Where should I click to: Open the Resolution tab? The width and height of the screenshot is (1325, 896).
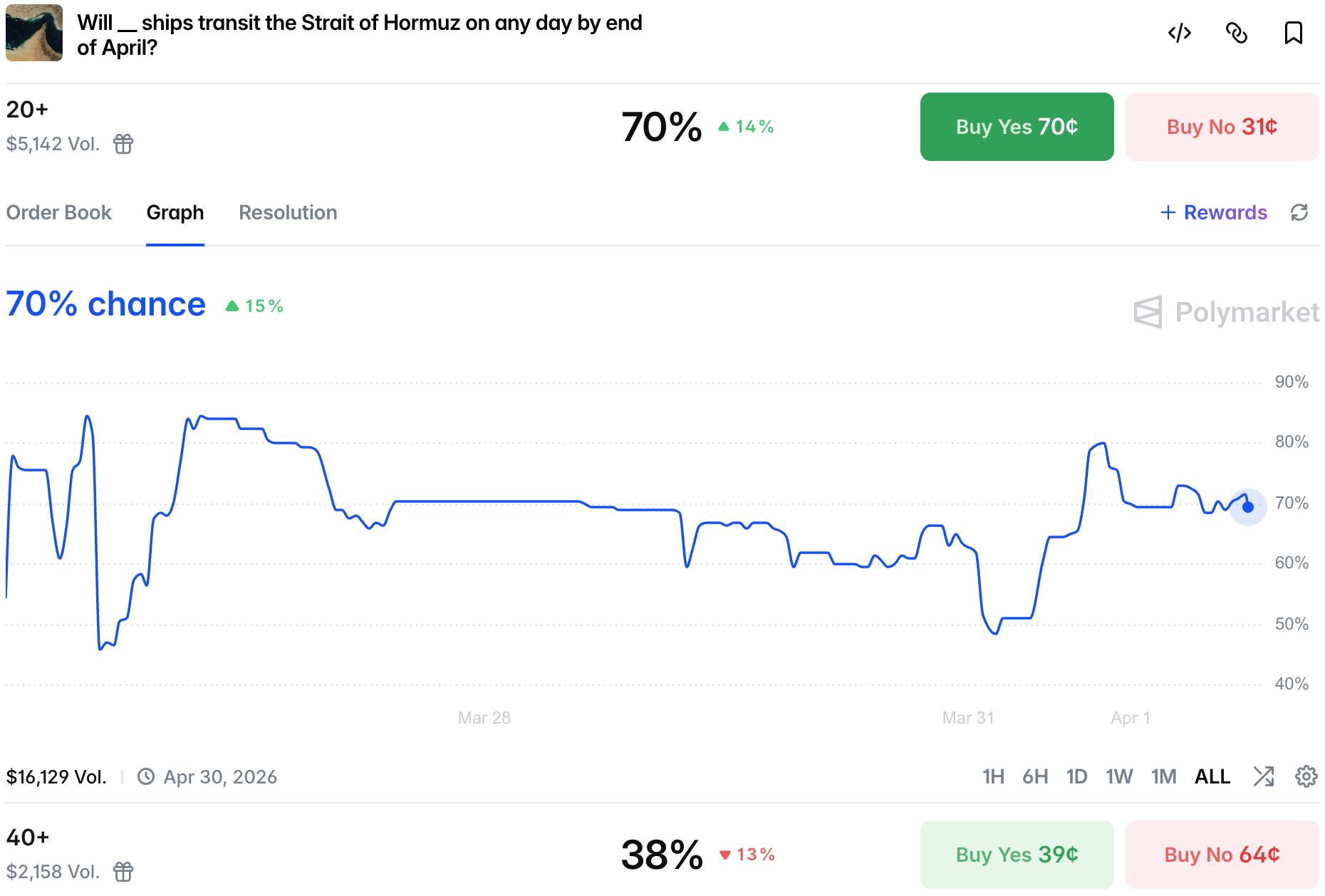tap(288, 212)
